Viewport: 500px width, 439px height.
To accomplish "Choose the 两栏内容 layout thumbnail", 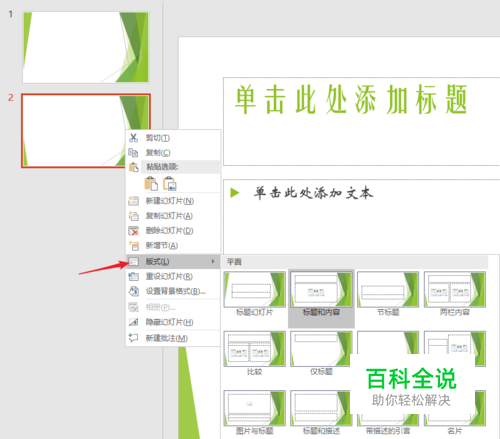I will (x=455, y=289).
